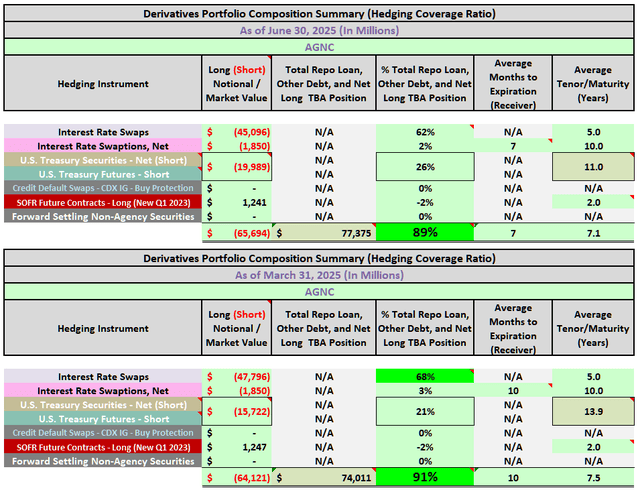Click the 21% Treasury coverage cell
Screen dimensions: 640x490
pos(425,411)
